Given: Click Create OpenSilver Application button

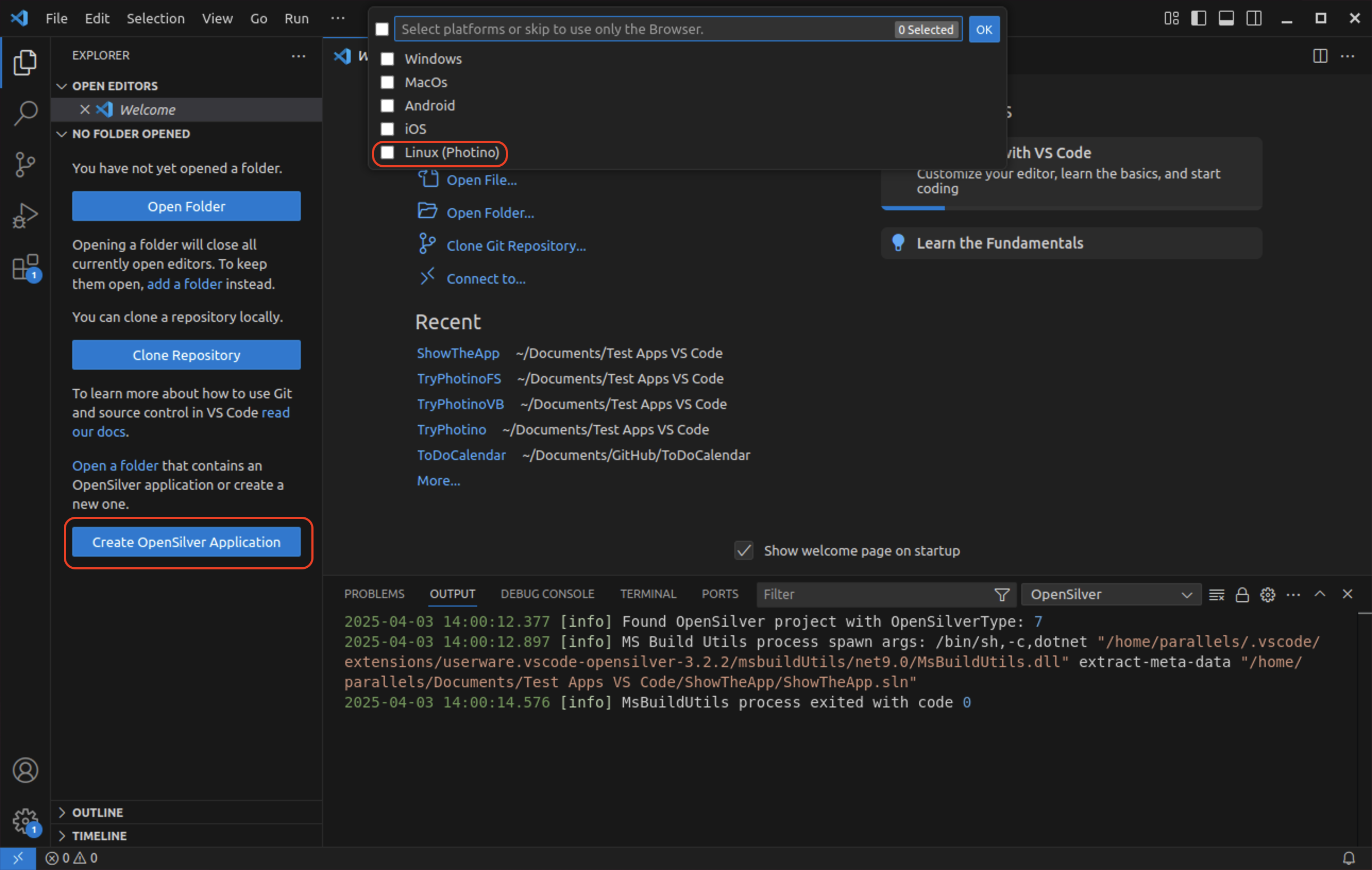Looking at the screenshot, I should click(187, 542).
